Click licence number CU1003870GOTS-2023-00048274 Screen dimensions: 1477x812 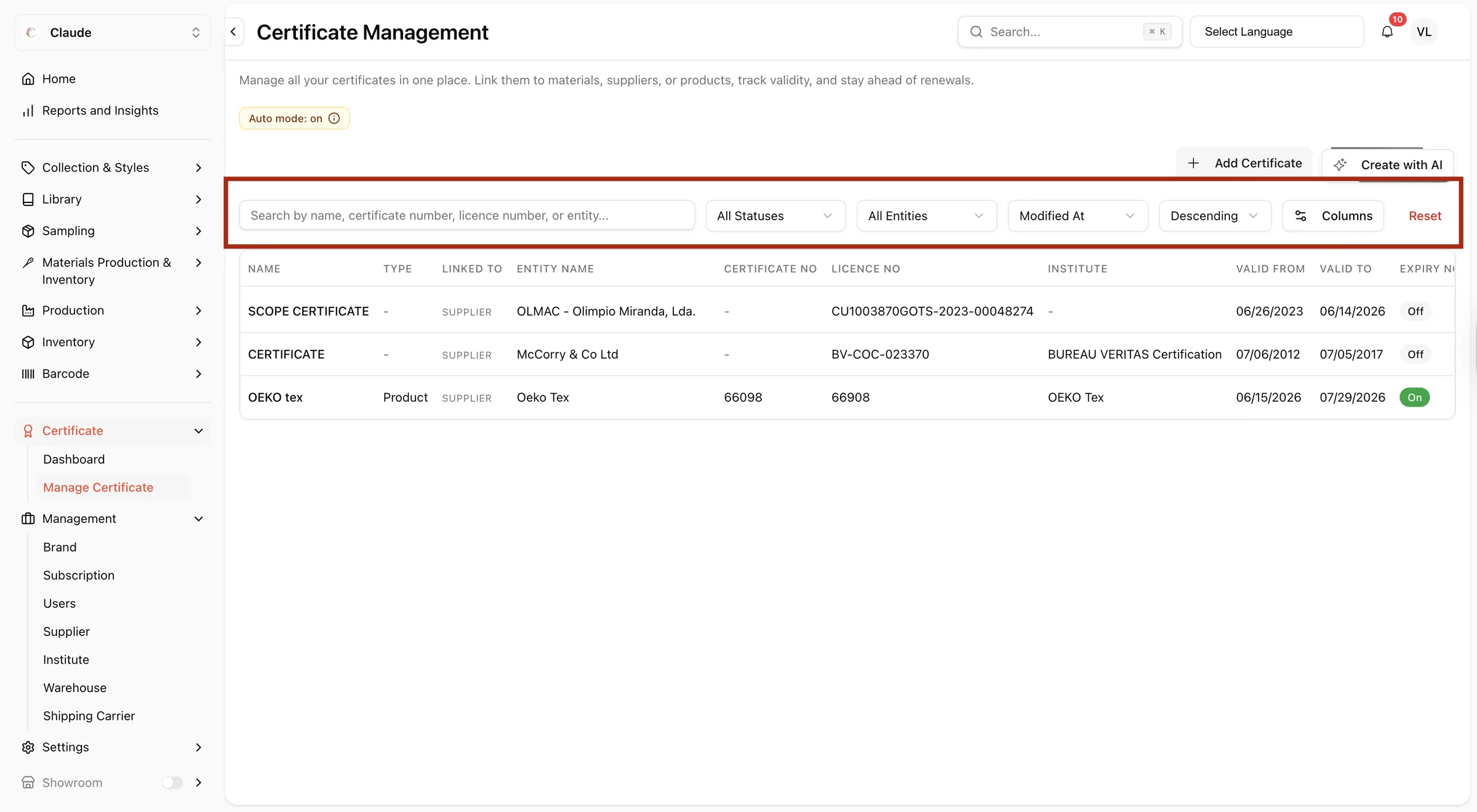click(932, 311)
